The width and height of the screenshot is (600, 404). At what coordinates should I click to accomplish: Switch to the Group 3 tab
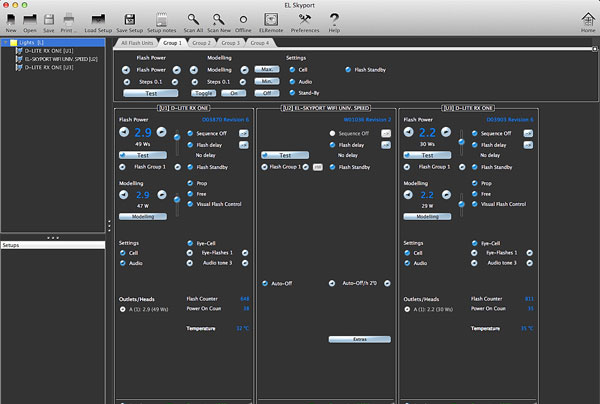pyautogui.click(x=231, y=43)
